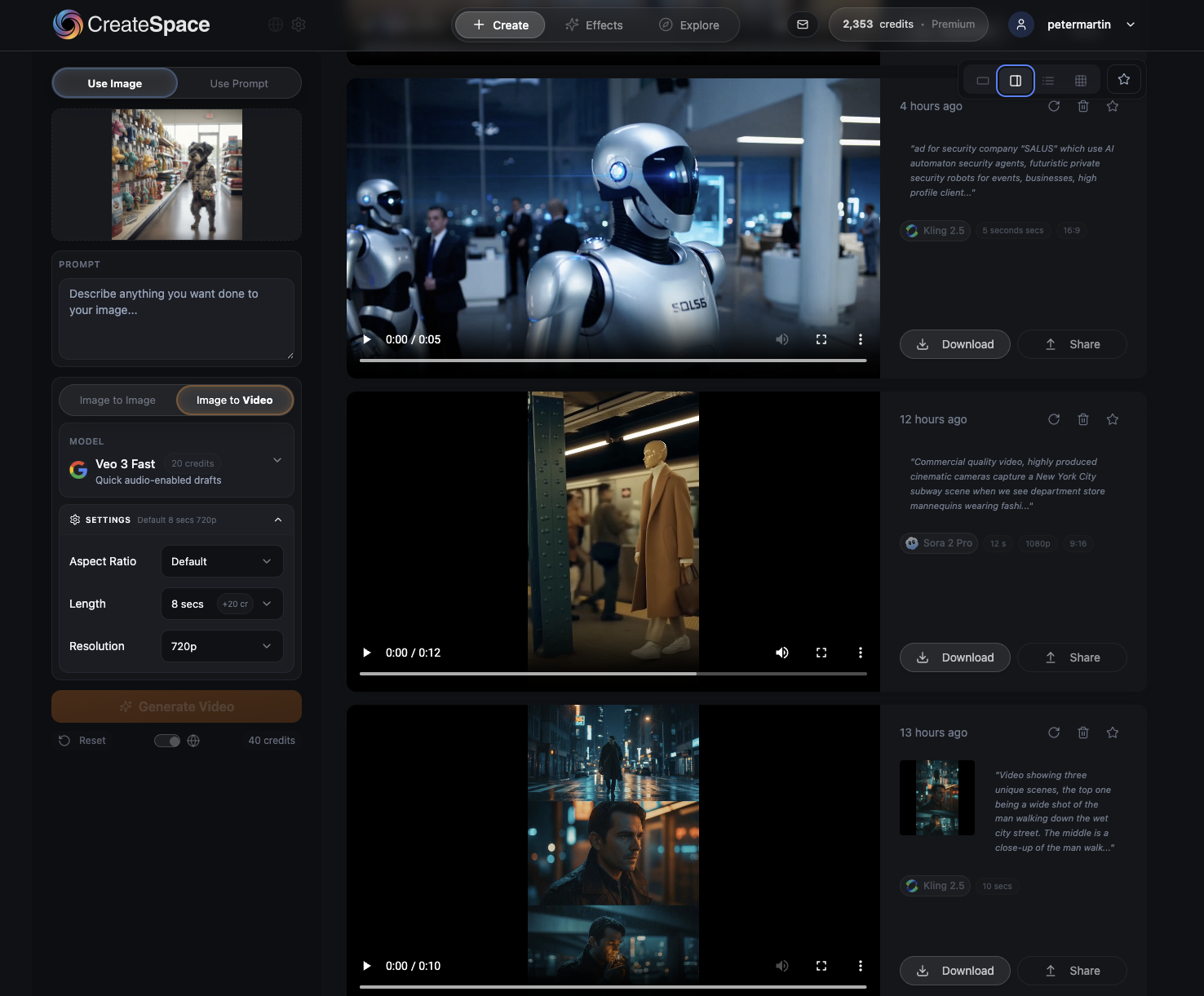
Task: Open the header gear settings icon
Action: (299, 24)
